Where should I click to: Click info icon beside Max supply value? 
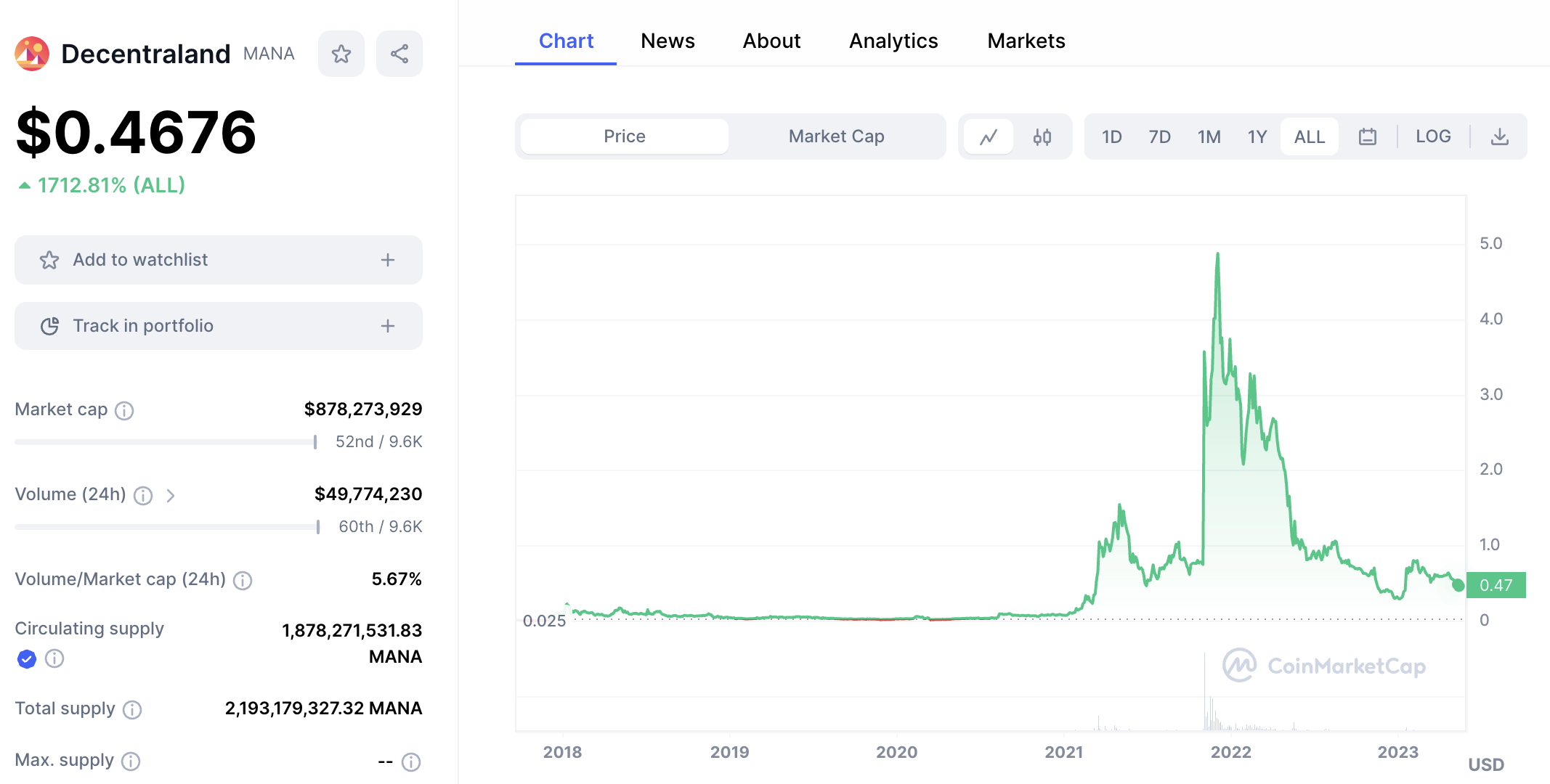click(x=411, y=762)
